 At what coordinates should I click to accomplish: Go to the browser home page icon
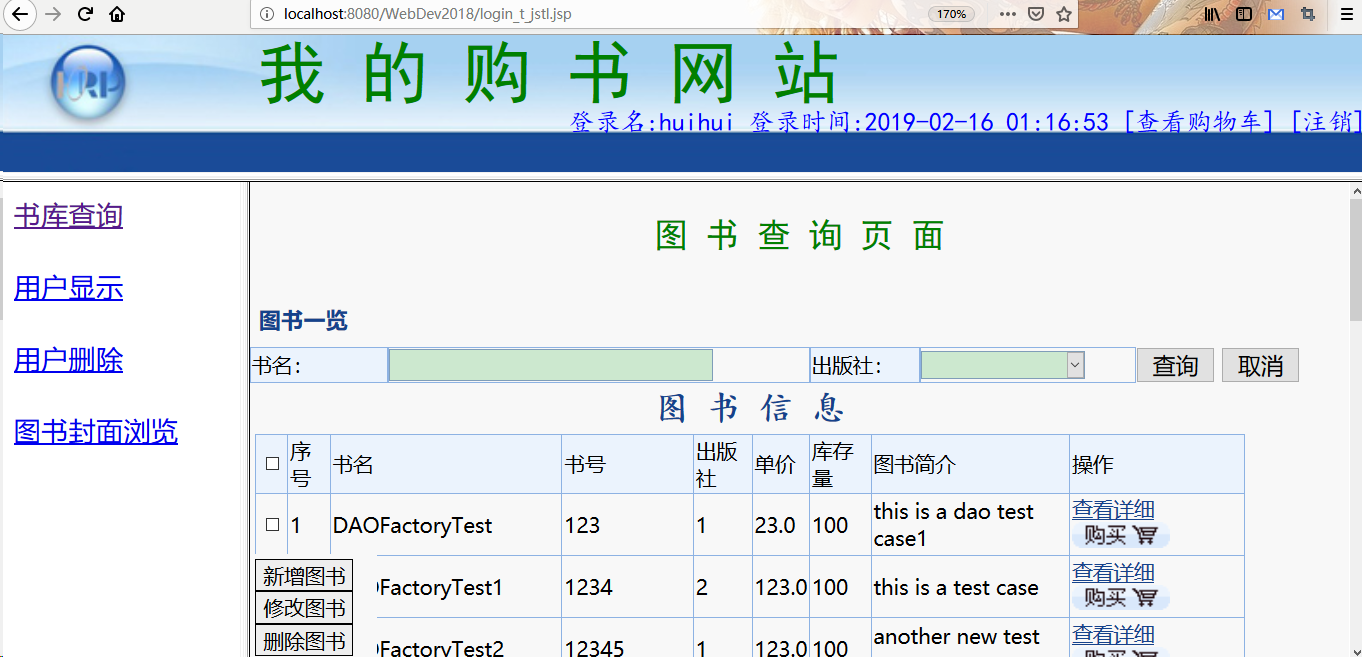point(117,14)
